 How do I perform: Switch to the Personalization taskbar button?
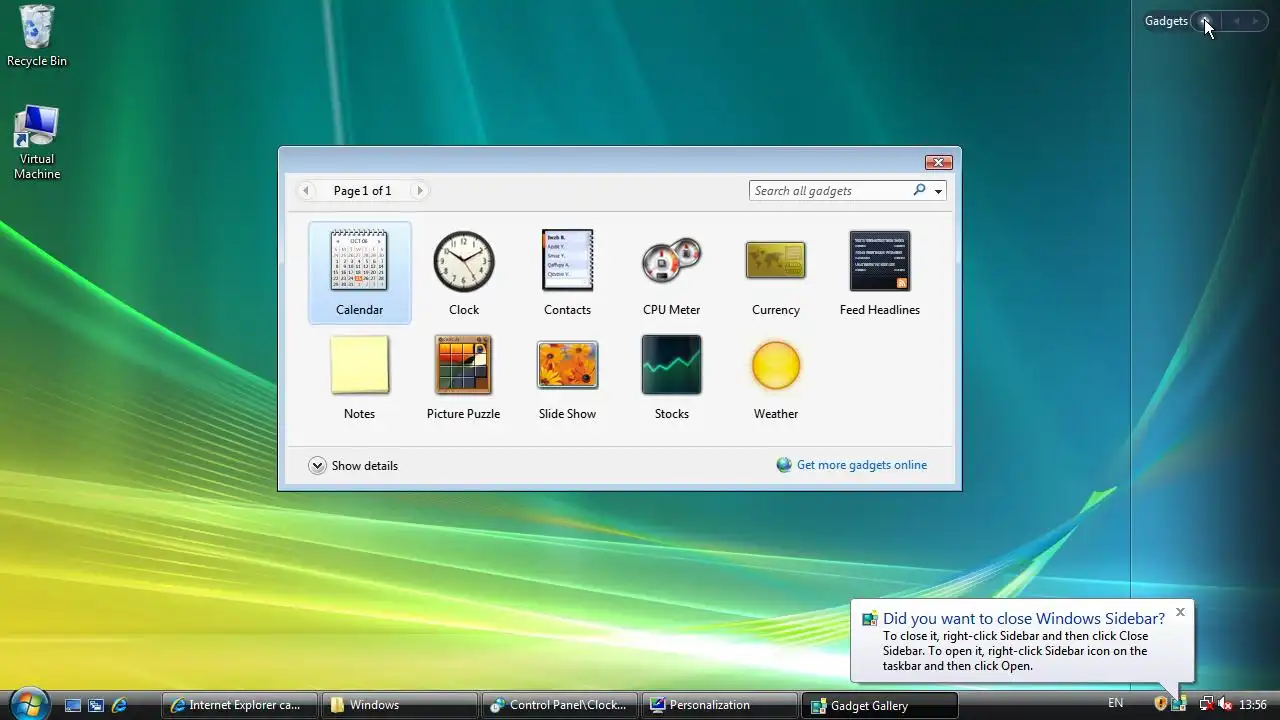point(719,705)
